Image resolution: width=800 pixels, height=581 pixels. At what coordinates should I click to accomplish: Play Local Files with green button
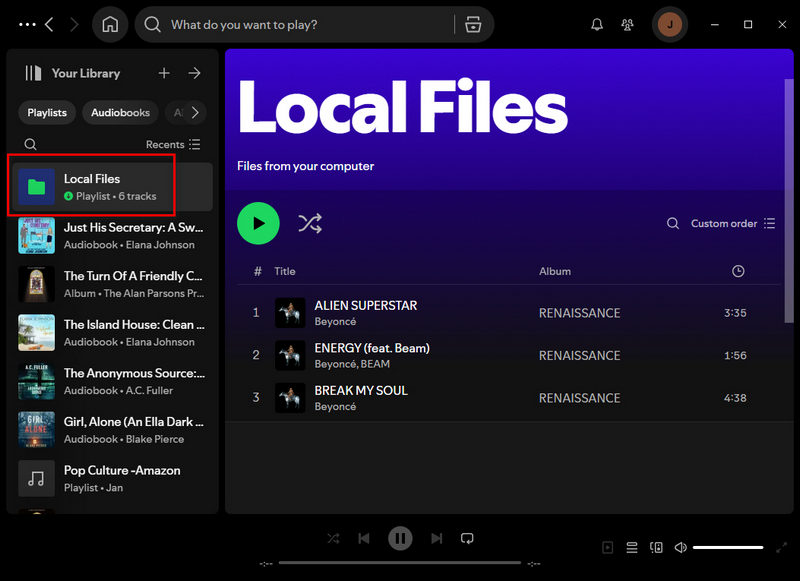[x=258, y=223]
